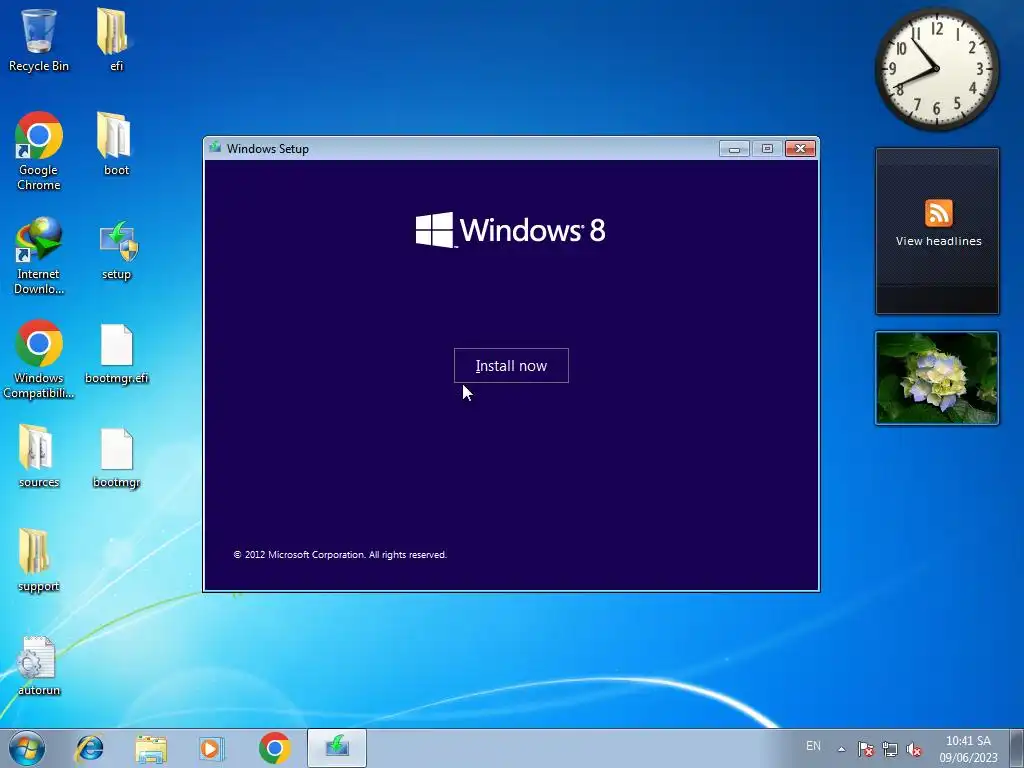Screen dimensions: 1024x768
Task: Select Internet Download Manager desktop shortcut
Action: point(39,255)
